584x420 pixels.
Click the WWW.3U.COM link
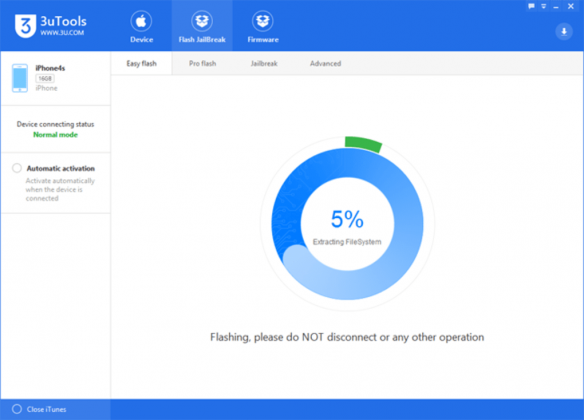tap(62, 33)
